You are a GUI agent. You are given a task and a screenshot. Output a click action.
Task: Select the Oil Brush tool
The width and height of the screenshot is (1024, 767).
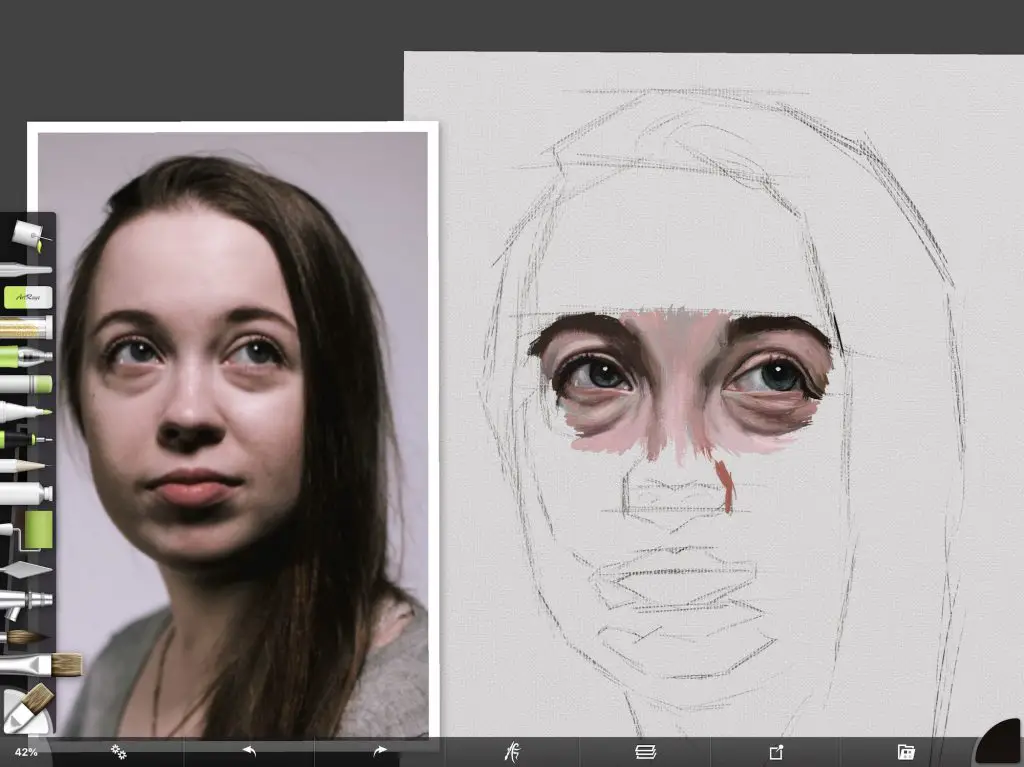[40, 665]
